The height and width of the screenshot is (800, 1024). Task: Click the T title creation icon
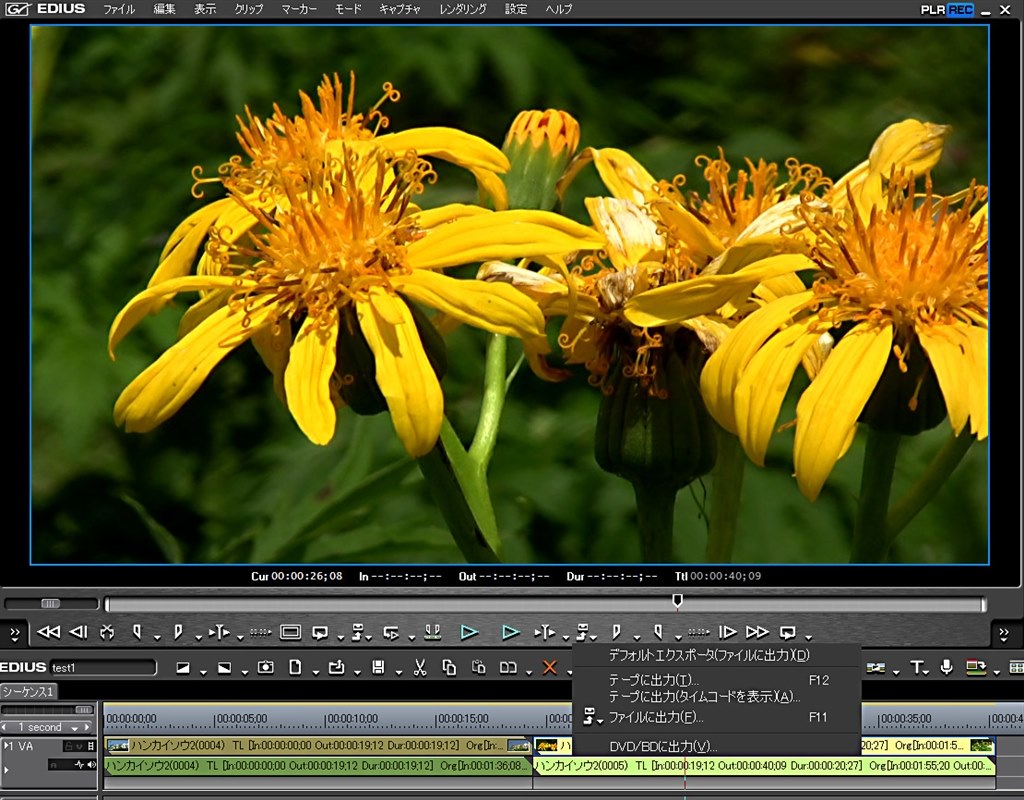[x=916, y=667]
